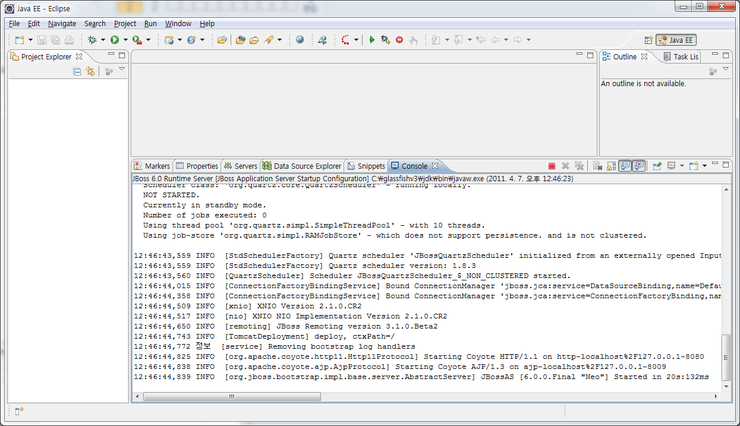Select the Java EE perspective button
Screen dimensions: 740x426
[676, 40]
